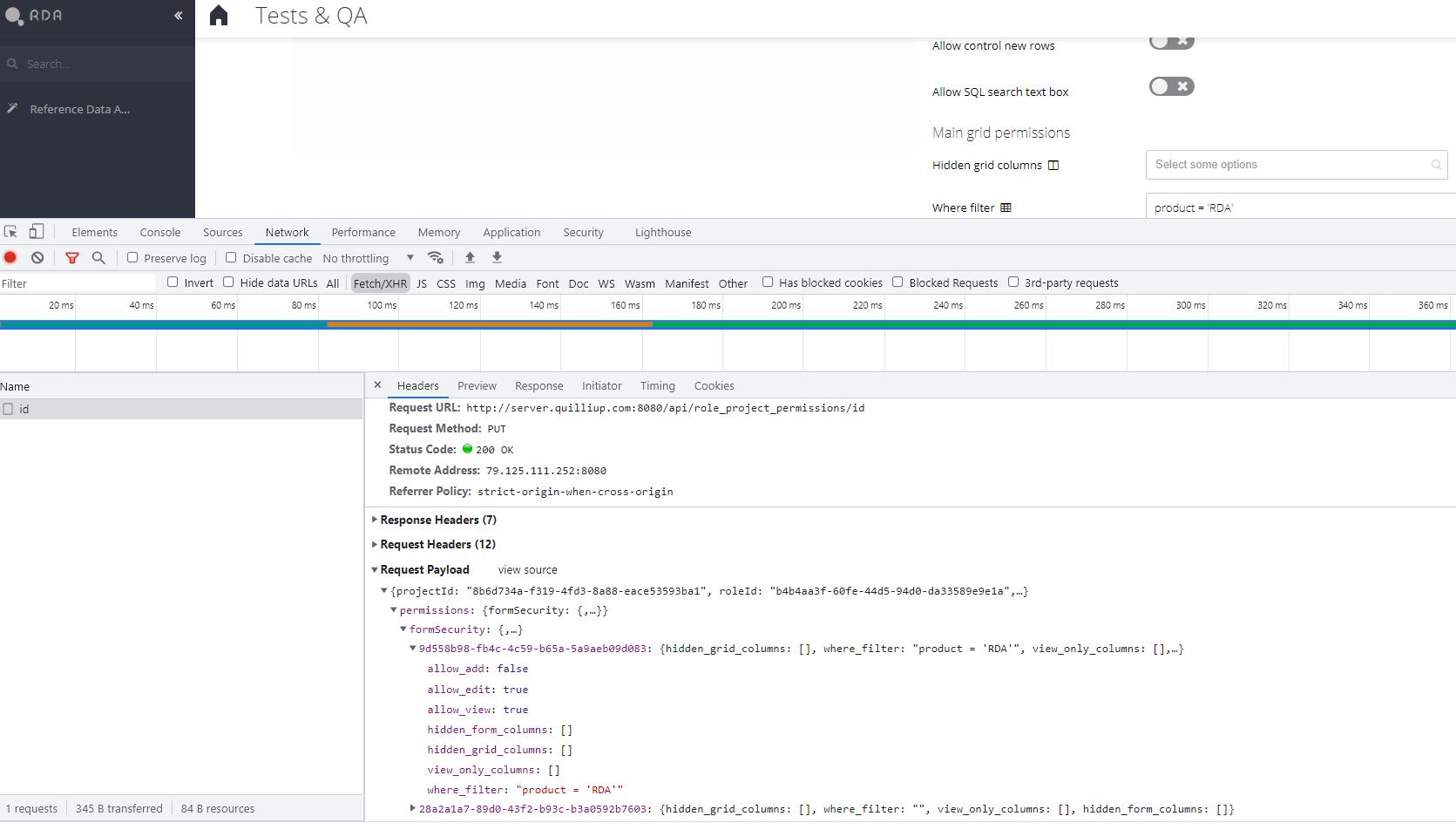Collapse the 9d558b98 permission entry
1456x823 pixels.
point(413,648)
